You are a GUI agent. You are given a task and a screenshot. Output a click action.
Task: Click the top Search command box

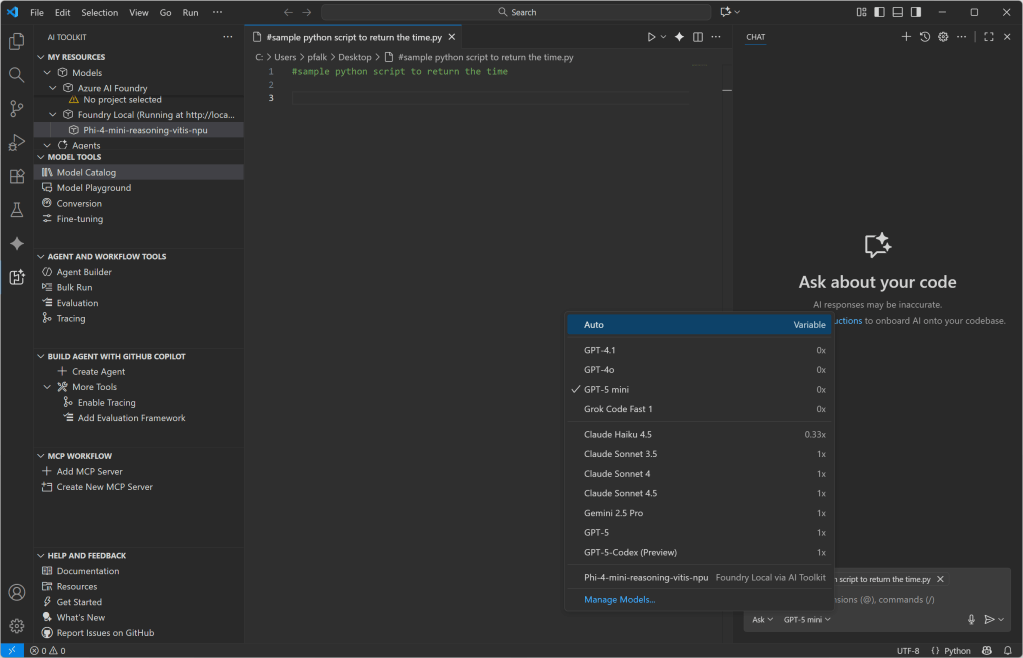click(517, 12)
